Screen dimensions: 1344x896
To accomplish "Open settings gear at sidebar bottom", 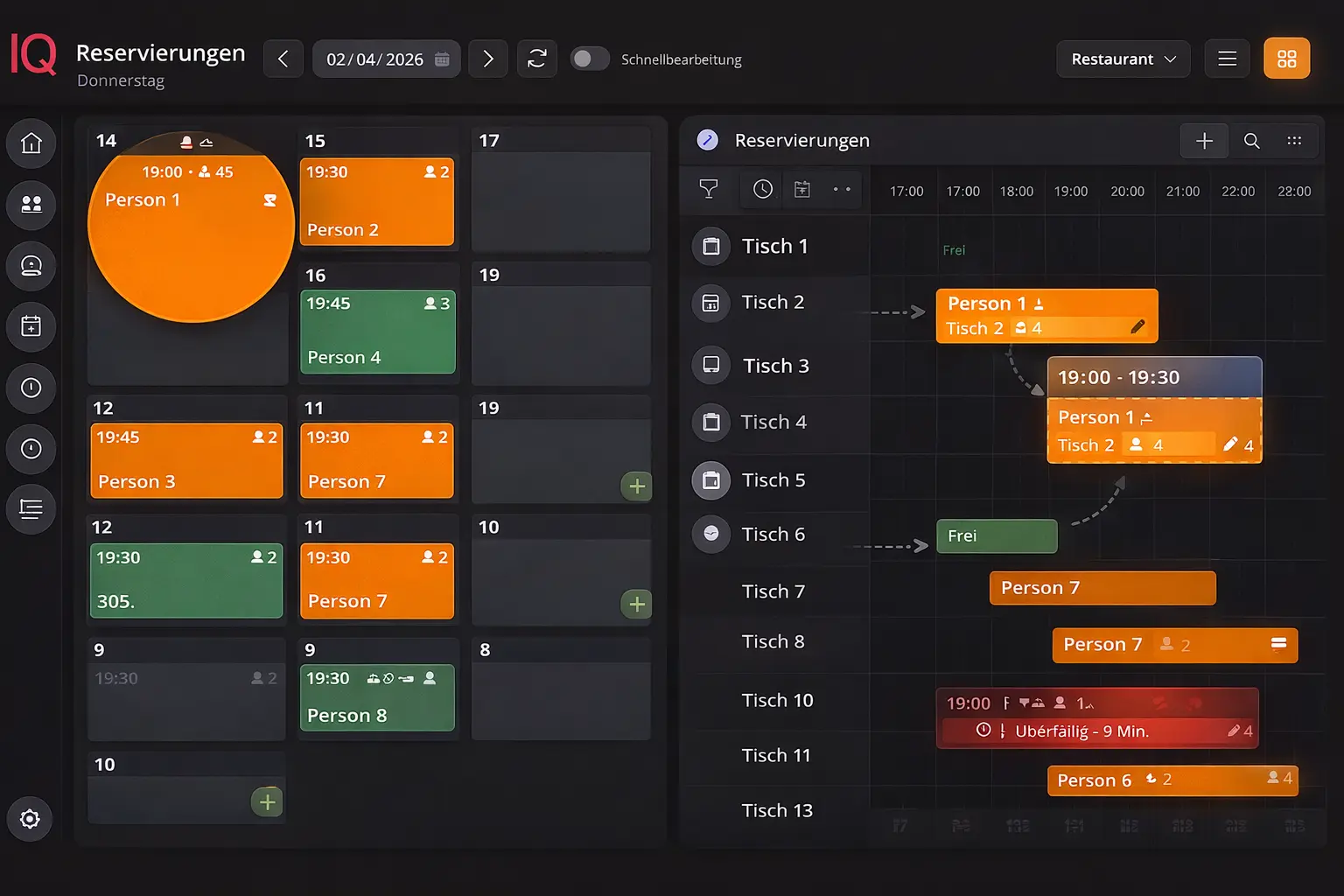I will 30,819.
